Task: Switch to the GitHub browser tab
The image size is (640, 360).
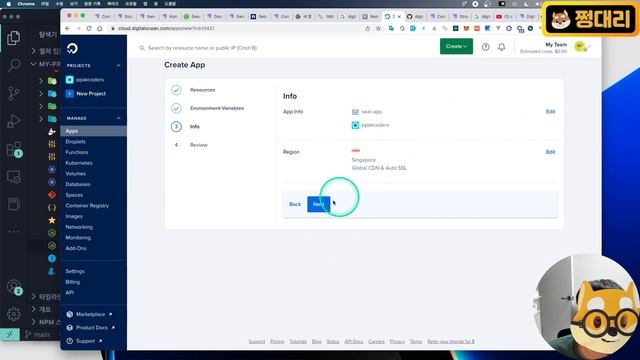Action: click(x=415, y=16)
